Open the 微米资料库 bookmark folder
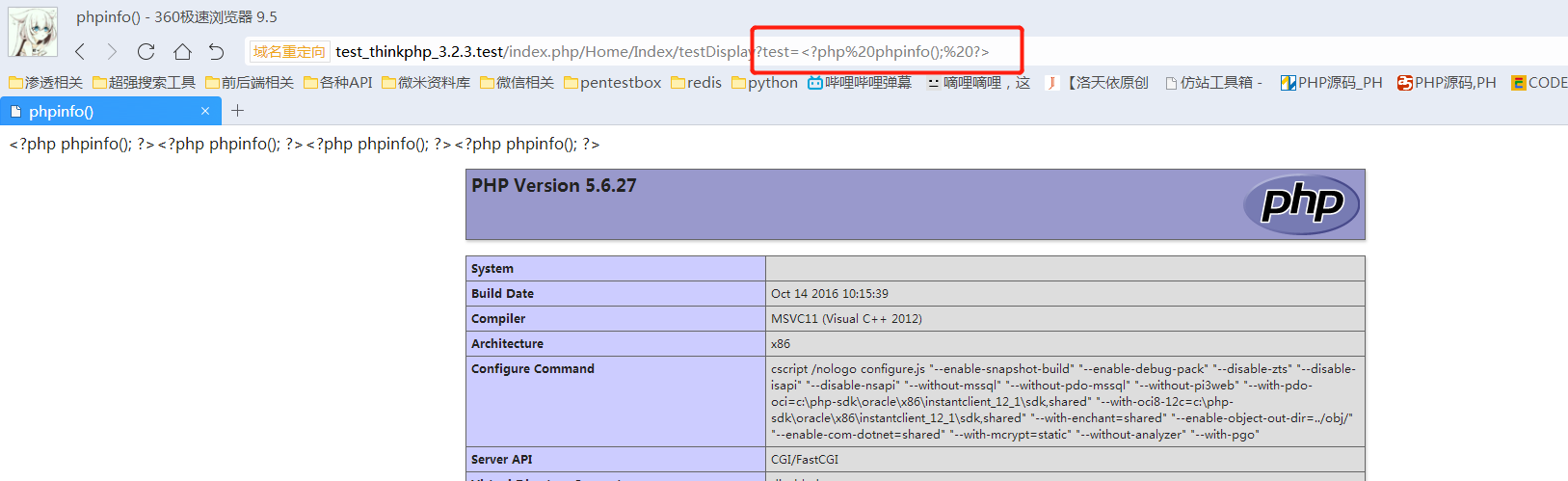Image resolution: width=1568 pixels, height=481 pixels. click(x=426, y=83)
